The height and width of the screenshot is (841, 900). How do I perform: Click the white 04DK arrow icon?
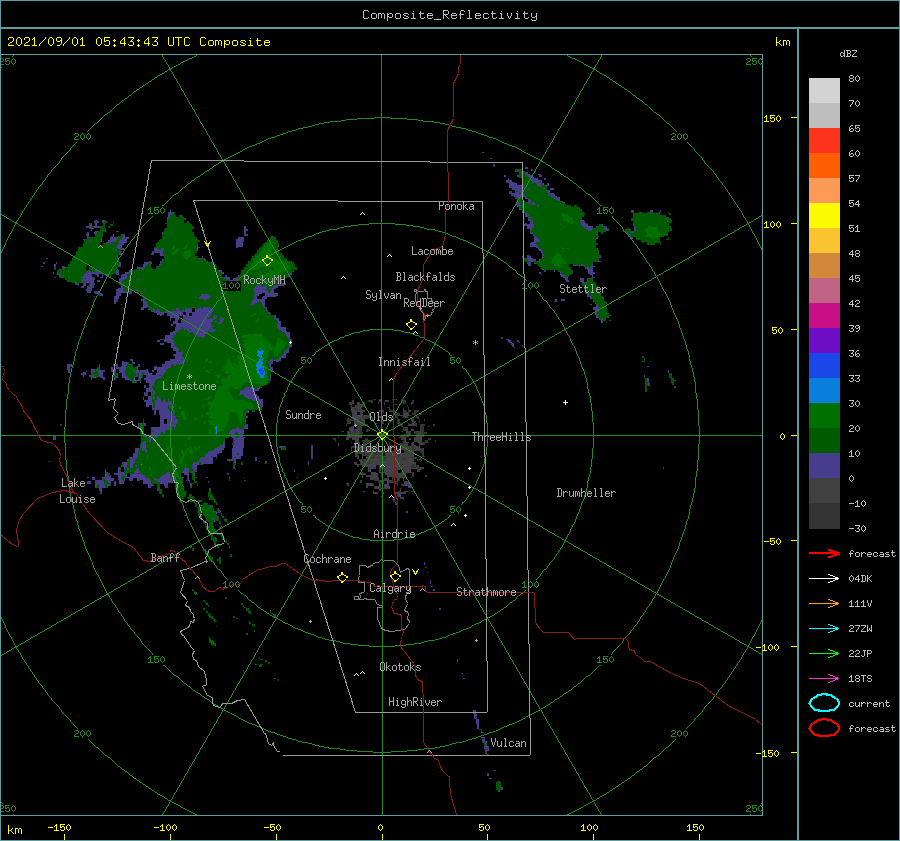[824, 579]
